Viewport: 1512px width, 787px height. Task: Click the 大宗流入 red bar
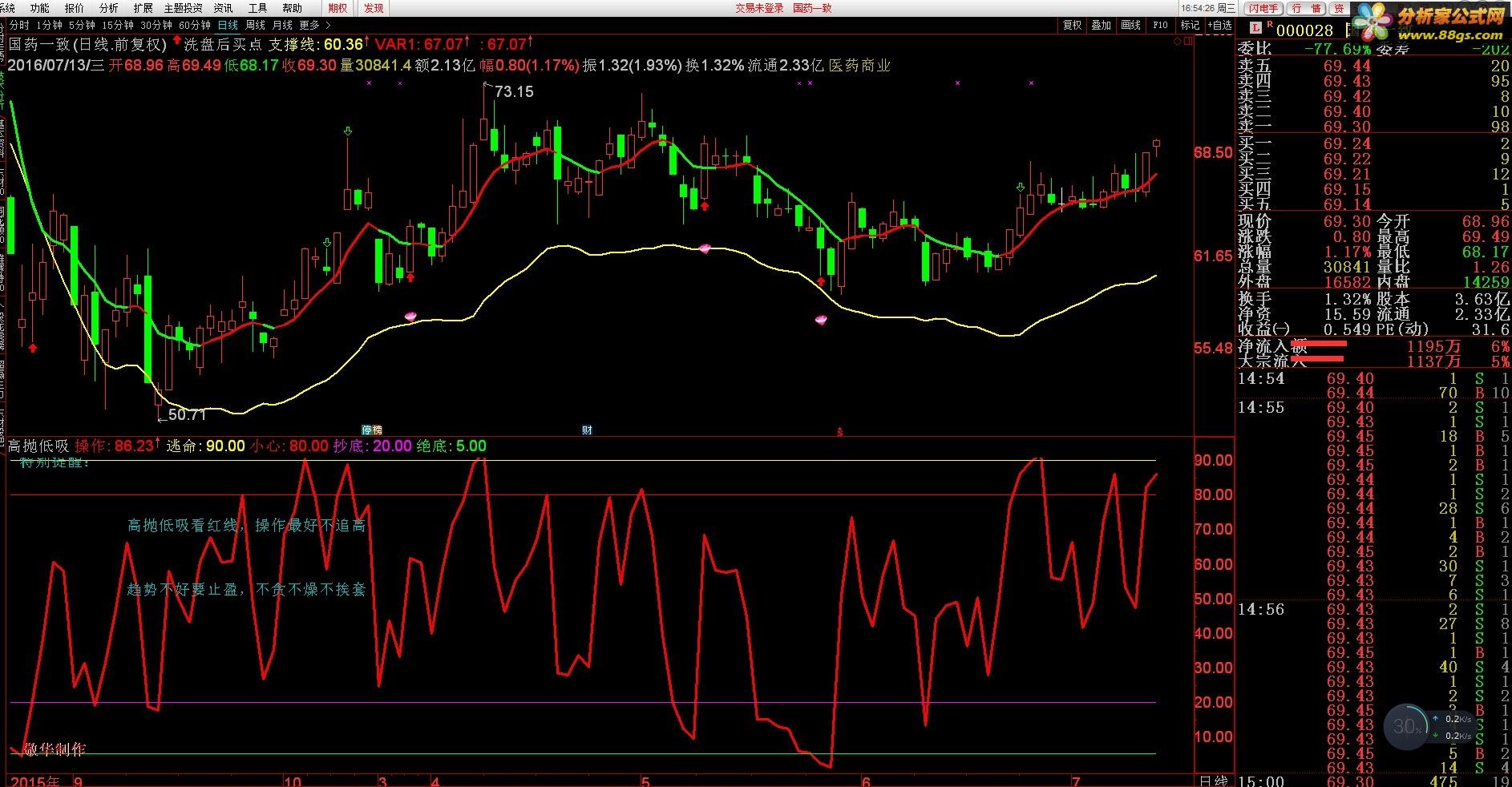[x=1319, y=359]
